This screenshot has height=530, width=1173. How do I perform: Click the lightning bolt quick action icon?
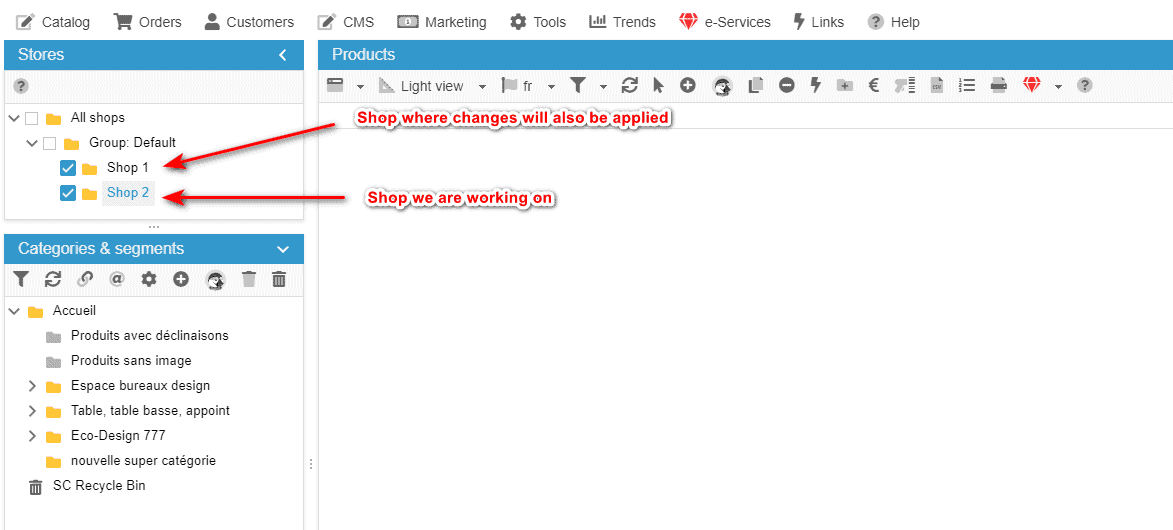click(x=816, y=85)
